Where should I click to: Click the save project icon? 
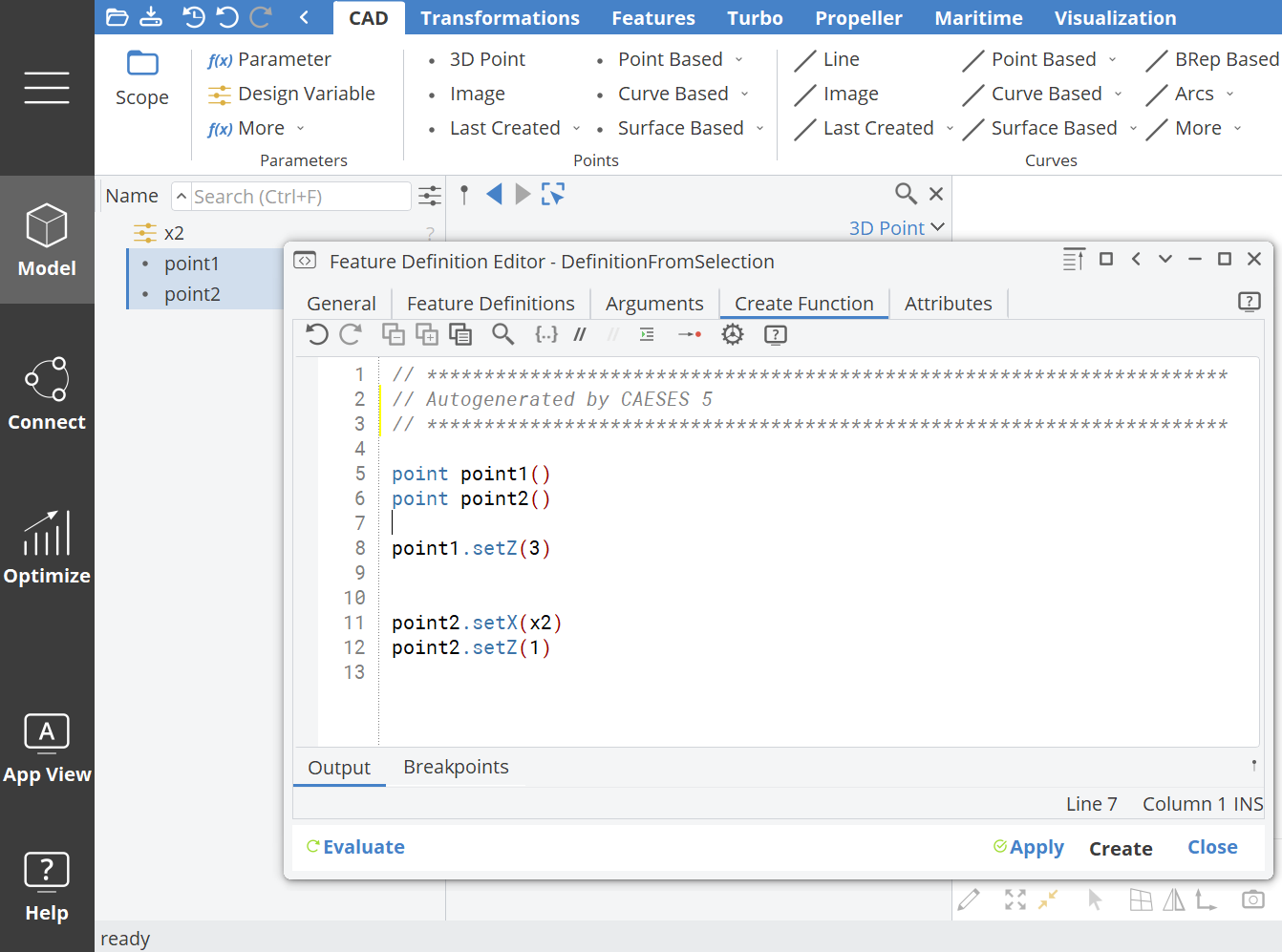[151, 17]
